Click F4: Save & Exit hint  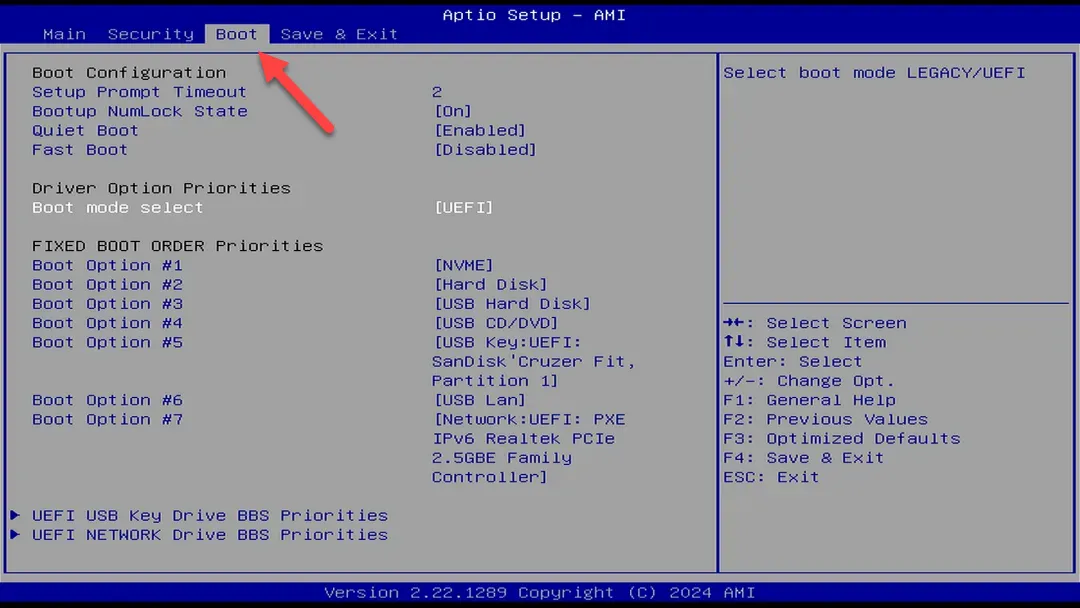803,458
